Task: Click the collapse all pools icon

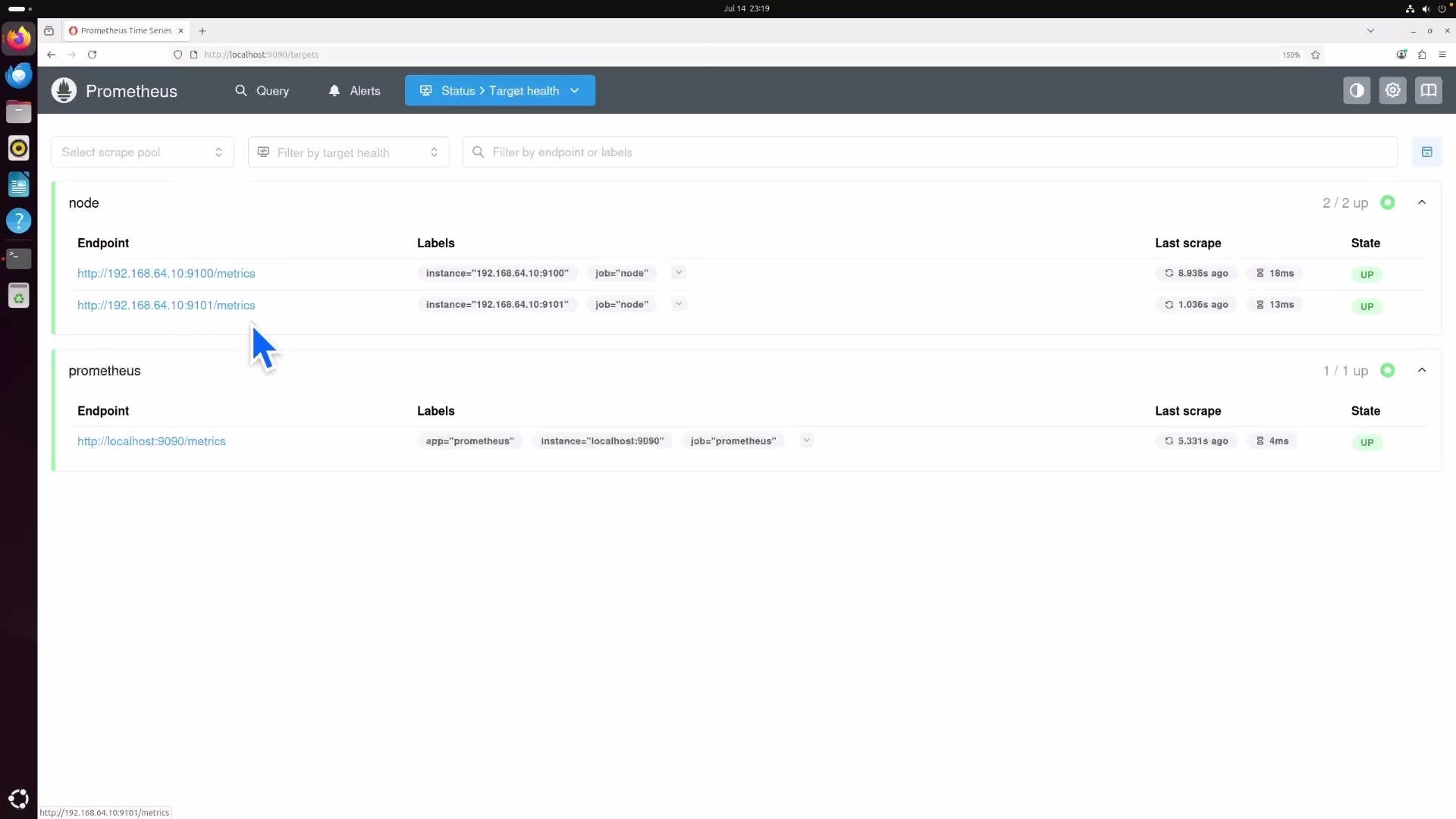Action: coord(1426,152)
